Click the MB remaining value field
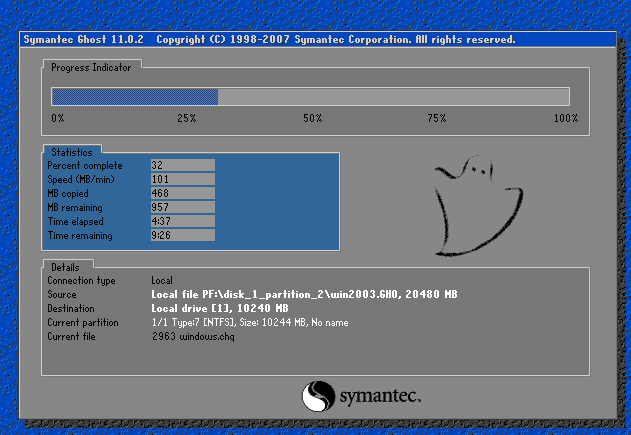631x435 pixels. [x=182, y=207]
